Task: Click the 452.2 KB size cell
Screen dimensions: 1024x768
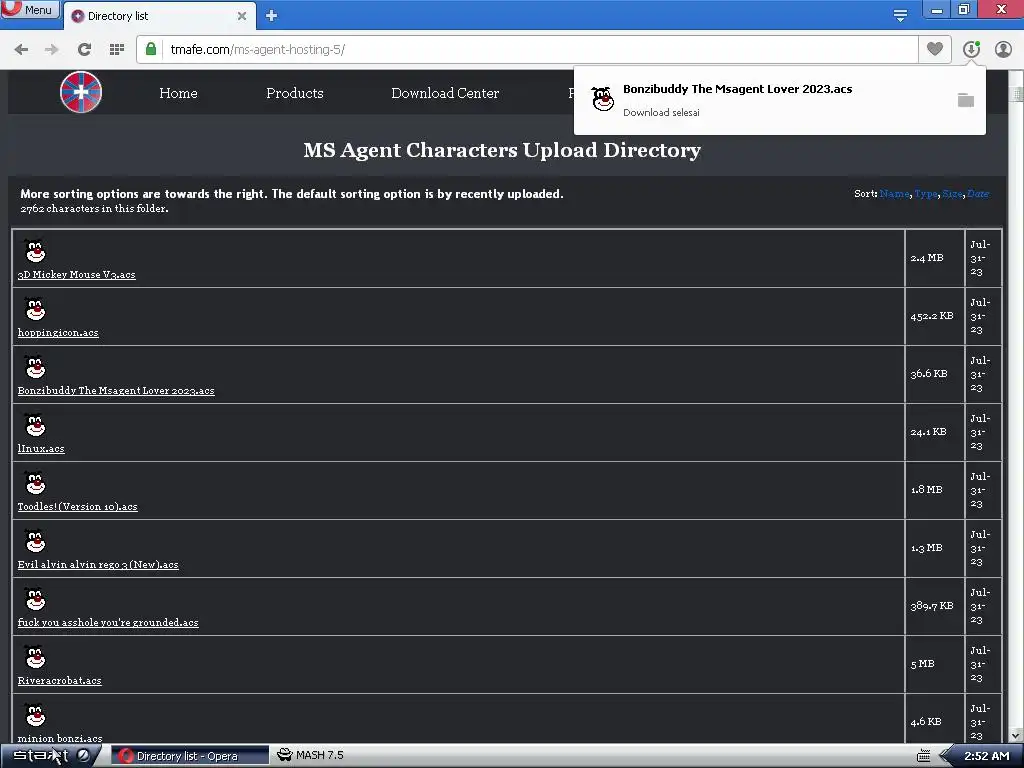Action: point(935,316)
